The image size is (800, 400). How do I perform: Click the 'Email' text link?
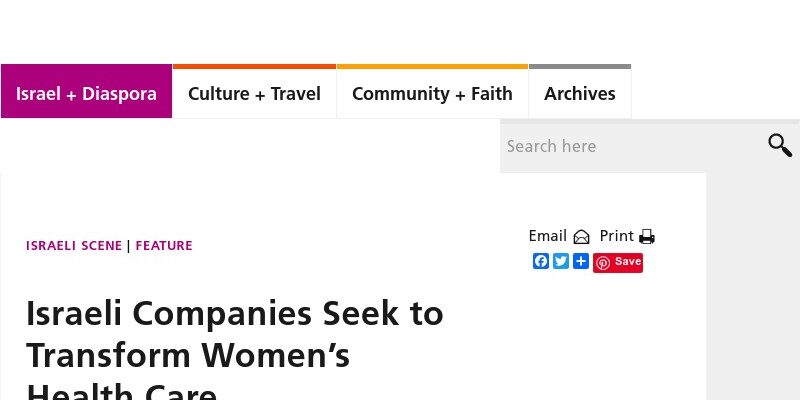547,236
